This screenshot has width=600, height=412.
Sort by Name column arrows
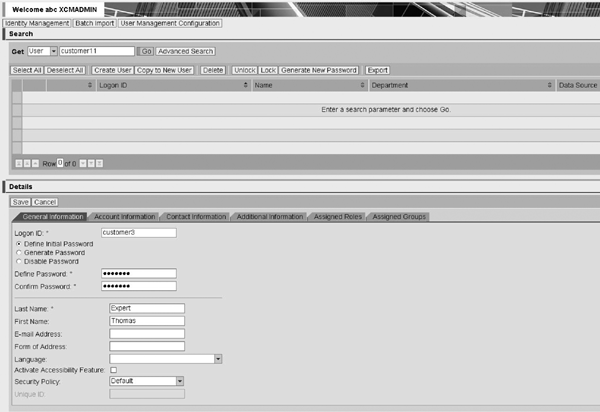coord(362,85)
